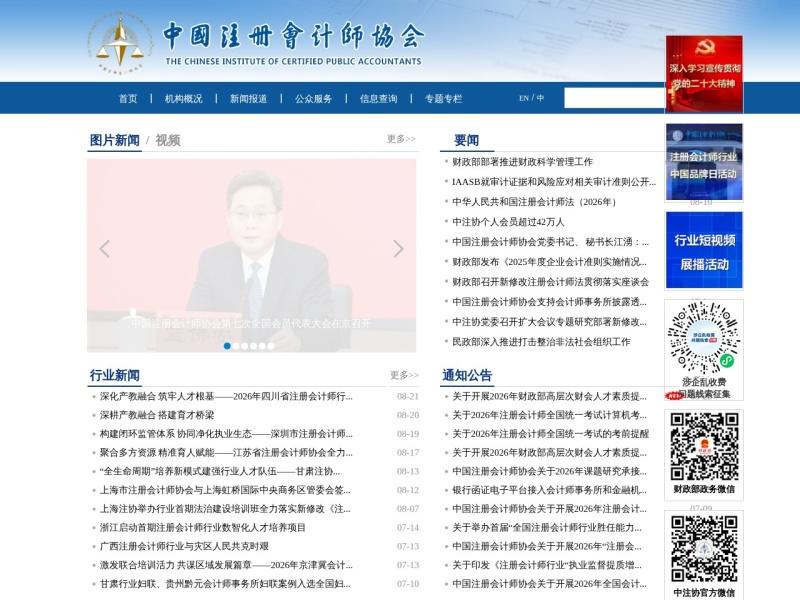The width and height of the screenshot is (800, 600).
Task: Click the 07-10 date entry
Action: click(x=408, y=584)
